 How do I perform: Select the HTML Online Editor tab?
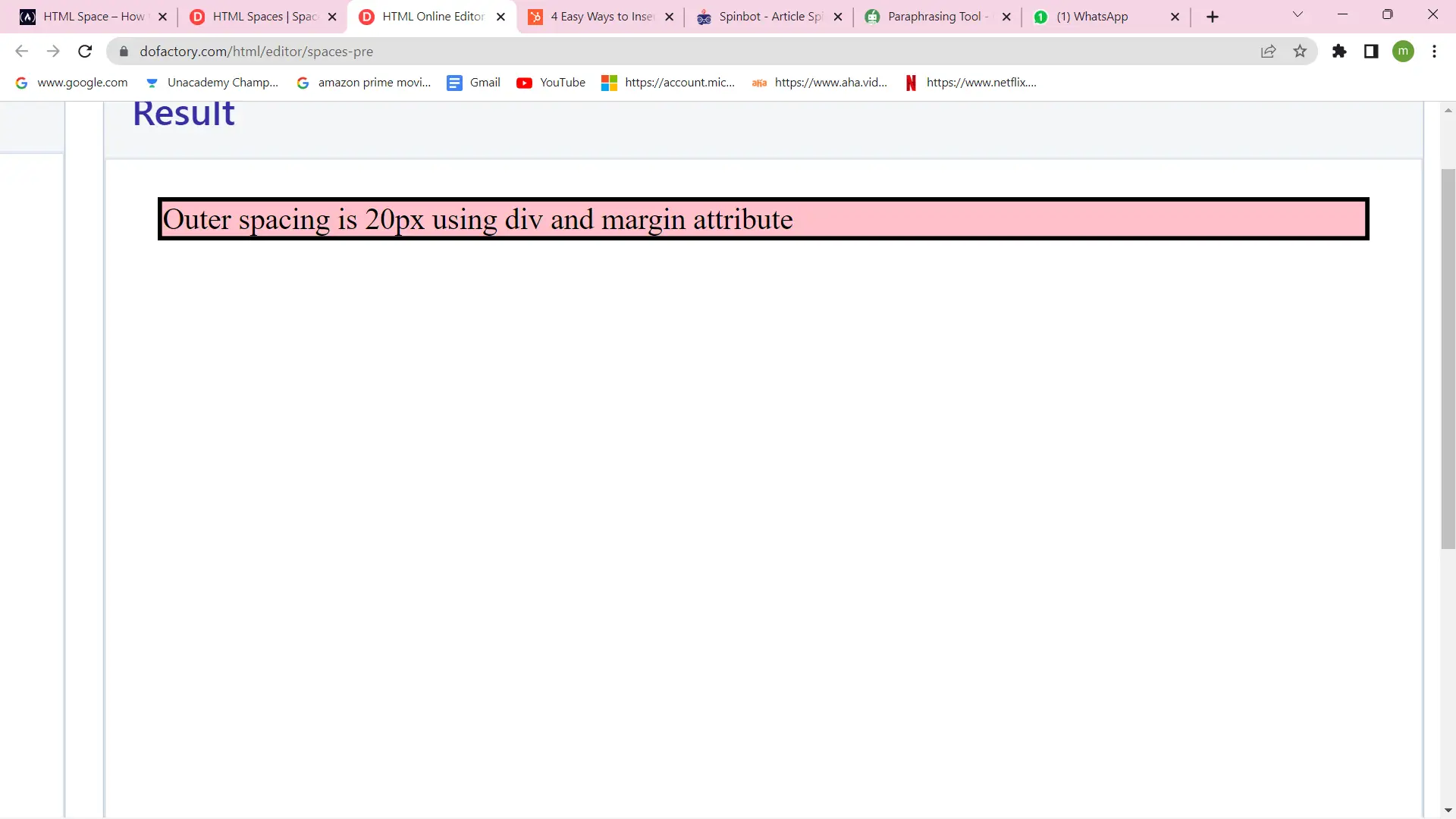click(433, 16)
